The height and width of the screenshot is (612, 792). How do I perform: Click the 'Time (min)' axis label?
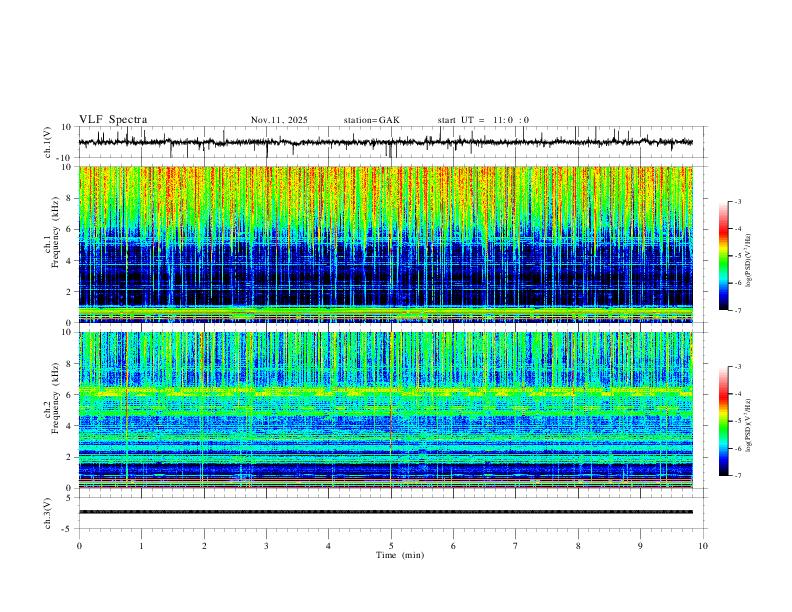(x=400, y=555)
